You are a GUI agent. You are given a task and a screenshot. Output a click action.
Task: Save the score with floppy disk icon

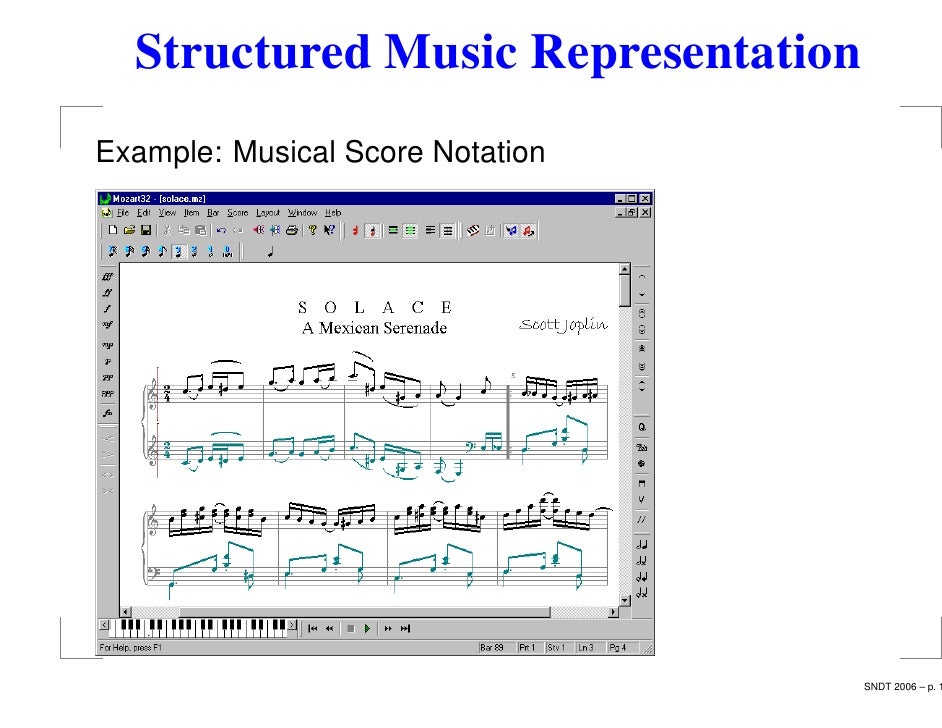[x=145, y=230]
